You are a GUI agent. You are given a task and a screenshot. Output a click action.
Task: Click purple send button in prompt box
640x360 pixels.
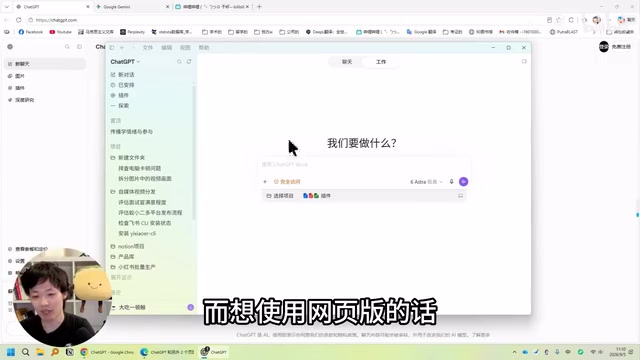click(x=463, y=182)
